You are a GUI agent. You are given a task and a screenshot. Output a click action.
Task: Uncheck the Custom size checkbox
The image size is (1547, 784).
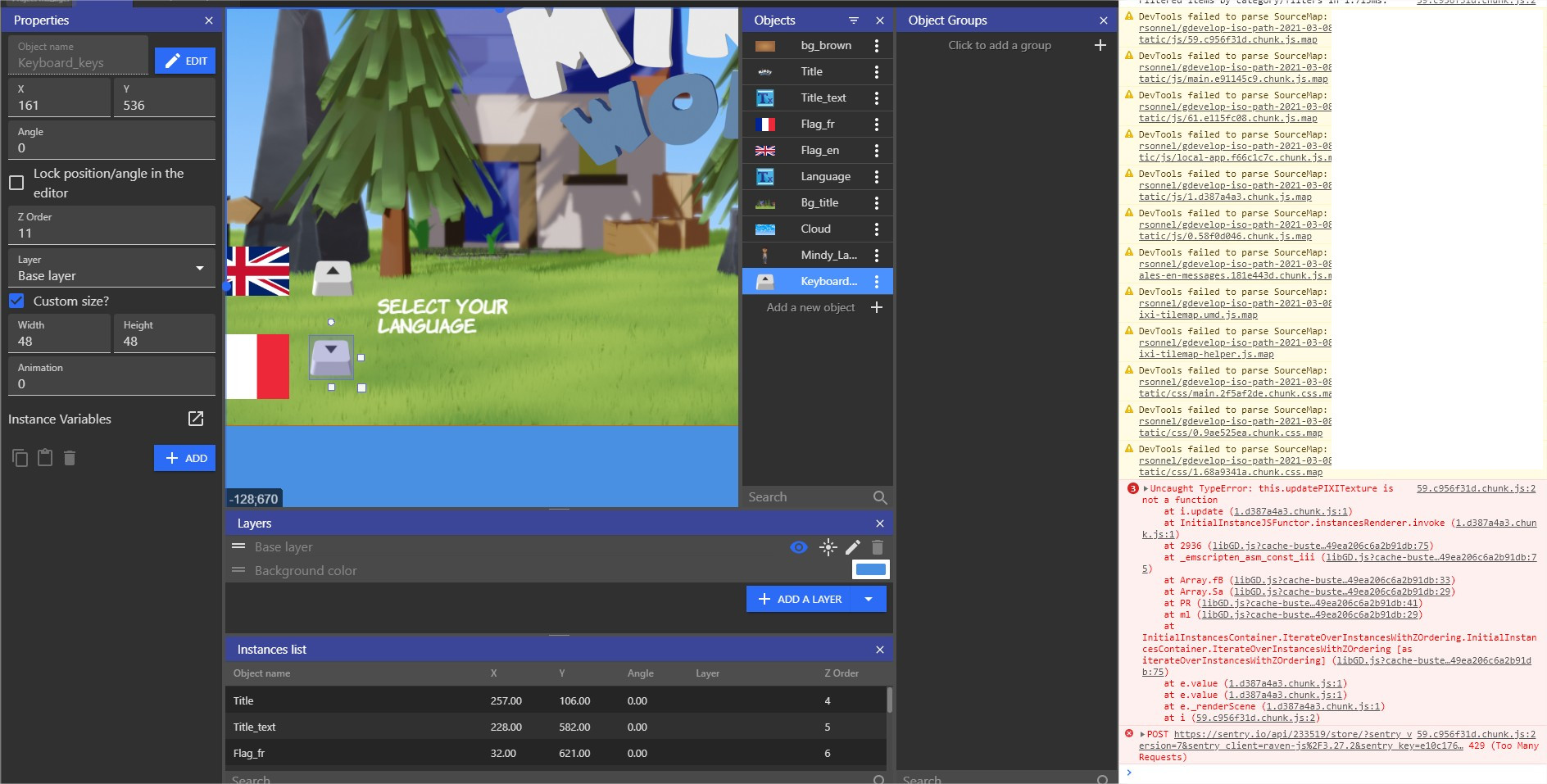(16, 301)
